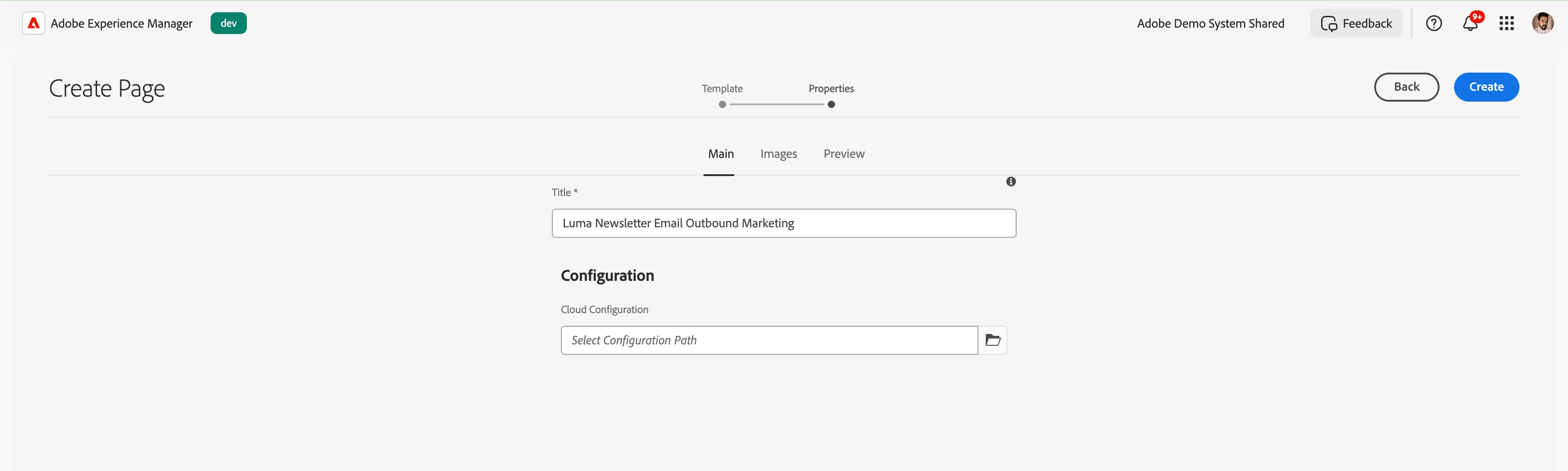Click the Feedback button
The height and width of the screenshot is (471, 1568).
click(1356, 23)
